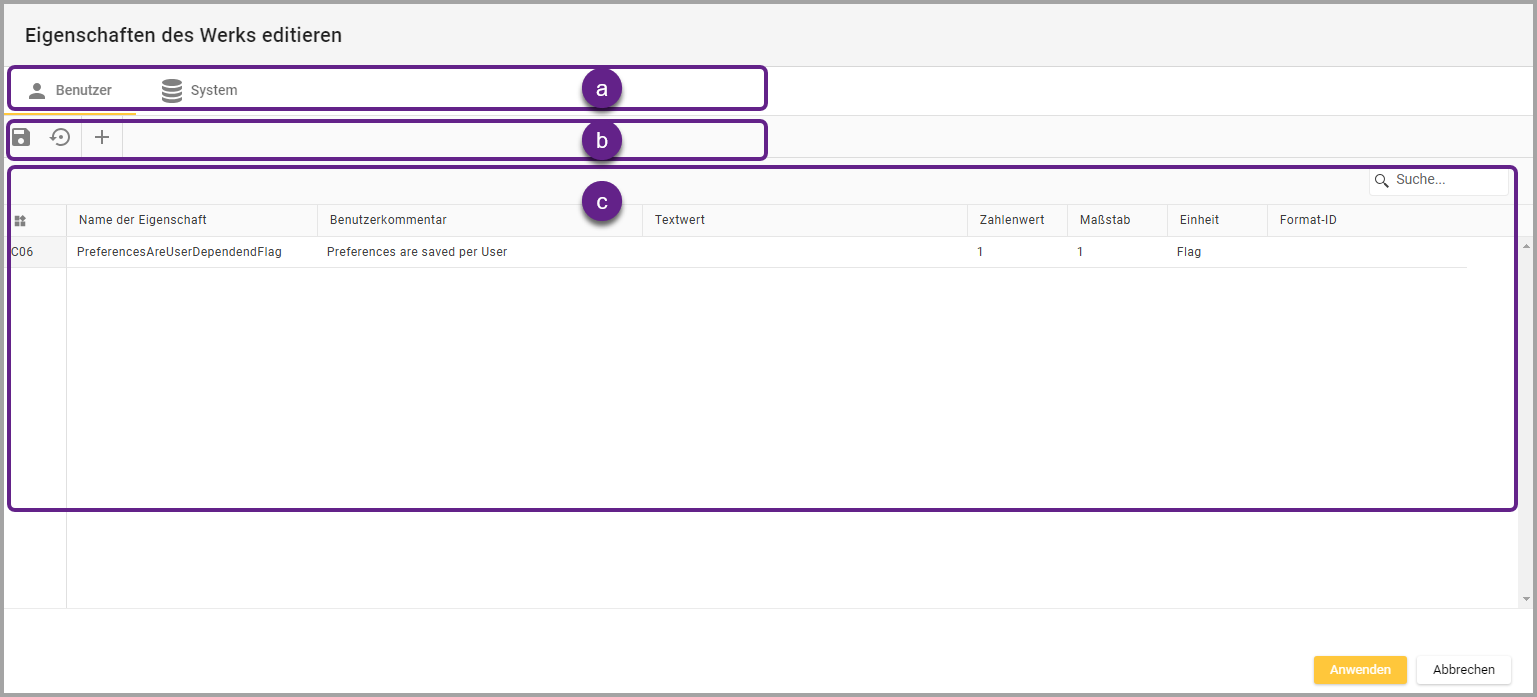
Task: Select the PreferencesAreUserDependendFlag row cell
Action: pyautogui.click(x=179, y=252)
